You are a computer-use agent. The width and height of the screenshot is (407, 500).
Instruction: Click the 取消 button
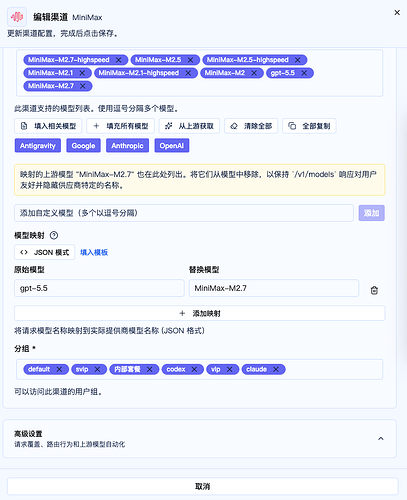pyautogui.click(x=203, y=486)
